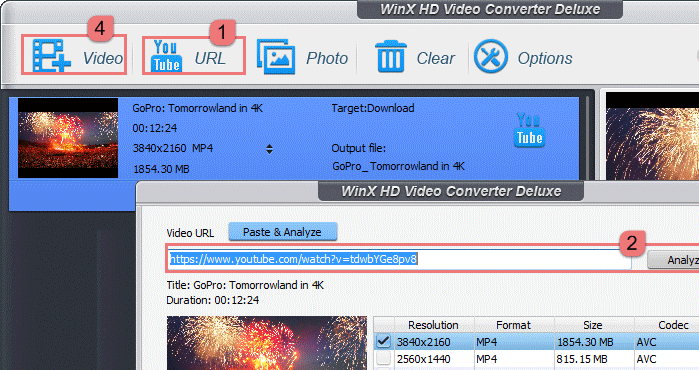Click the Video URL input field
Screen dimensions: 699x370
pyautogui.click(x=400, y=259)
